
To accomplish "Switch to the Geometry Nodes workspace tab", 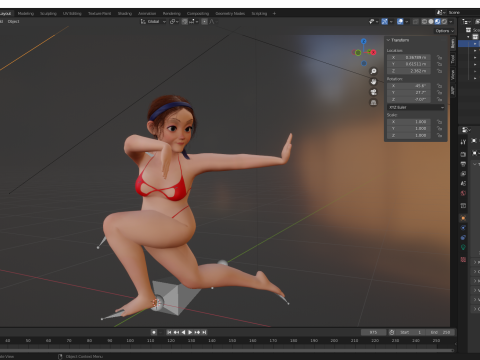I will [230, 14].
